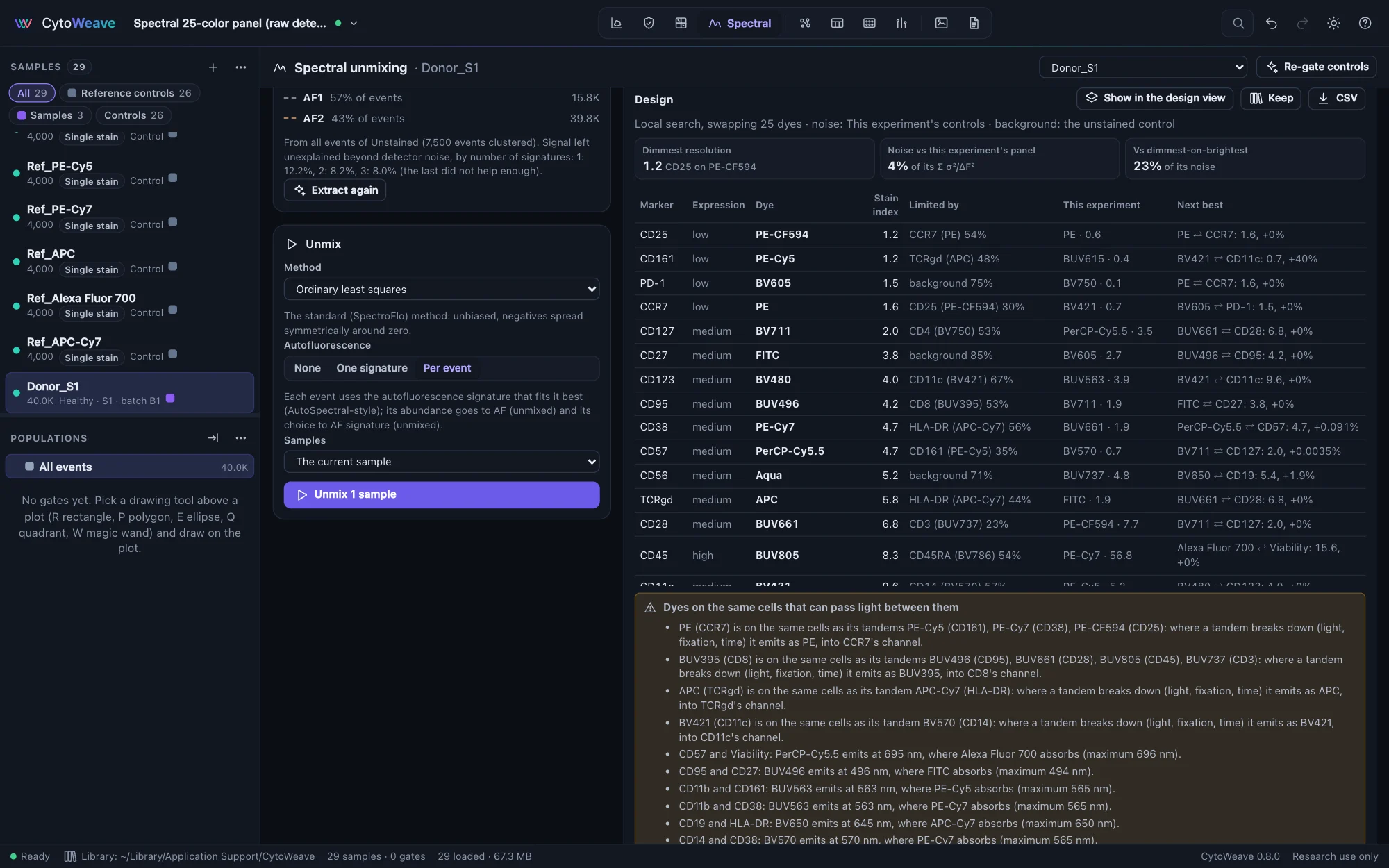Open the branching nodes workspace icon
Image resolution: width=1389 pixels, height=868 pixels.
tap(805, 23)
